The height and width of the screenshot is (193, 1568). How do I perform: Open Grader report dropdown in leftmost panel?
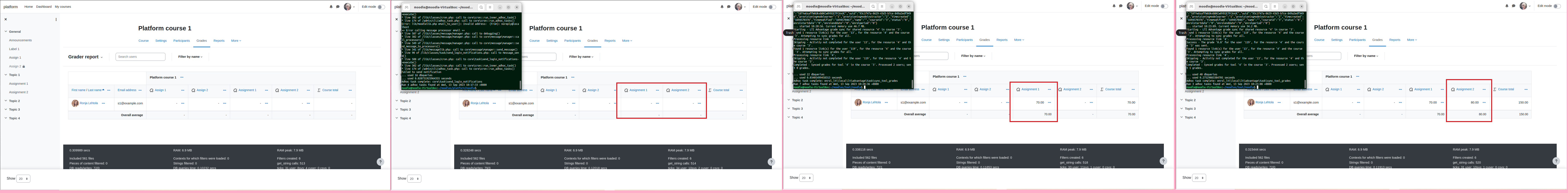click(x=86, y=57)
